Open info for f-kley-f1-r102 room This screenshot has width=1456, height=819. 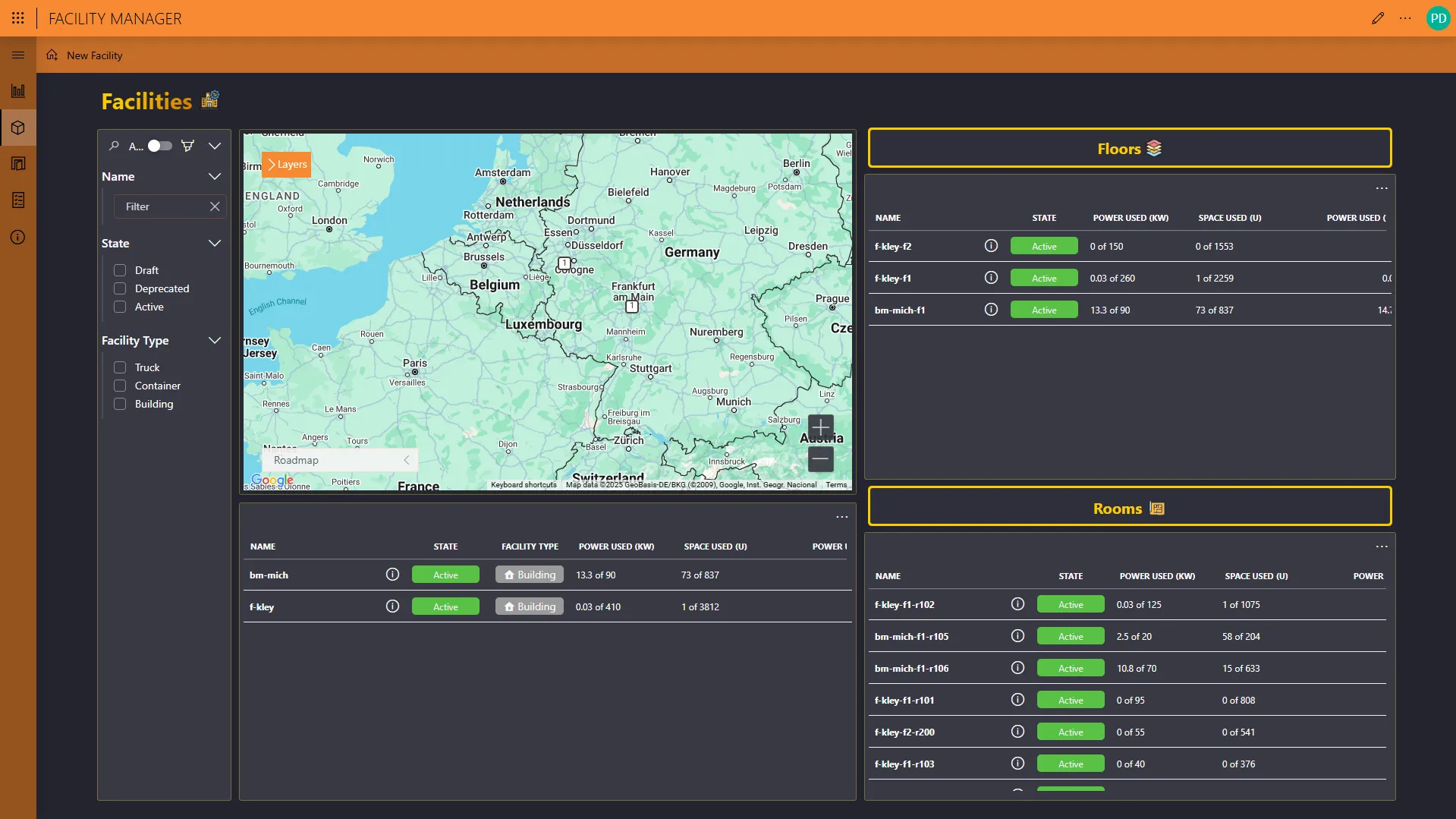1017,604
